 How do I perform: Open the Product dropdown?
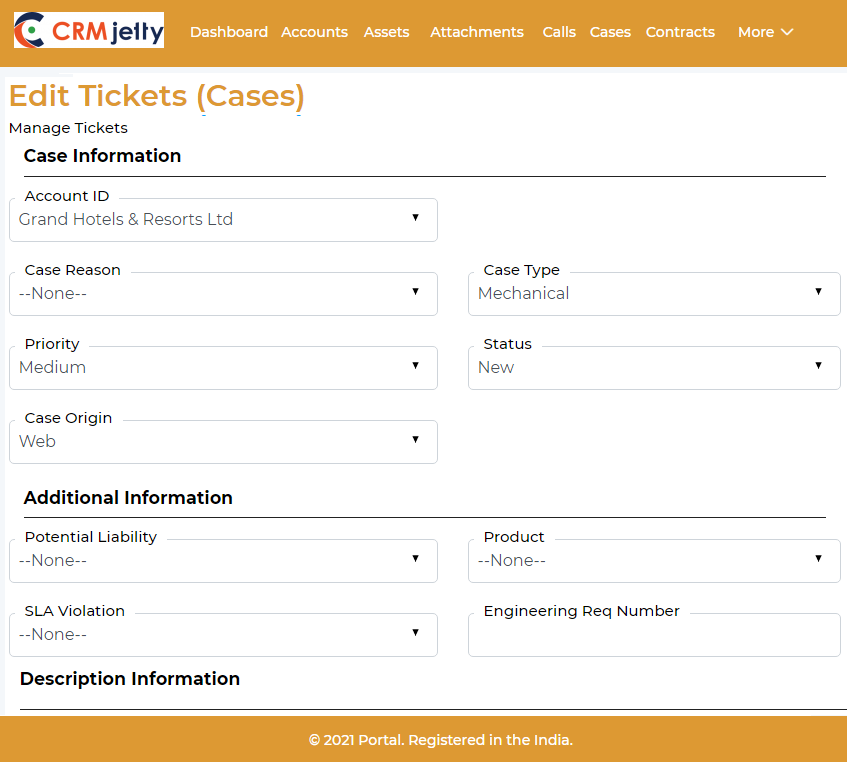(654, 561)
